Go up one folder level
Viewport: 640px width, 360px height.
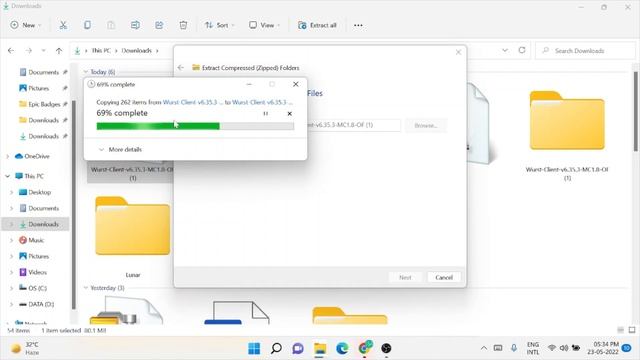(59, 51)
